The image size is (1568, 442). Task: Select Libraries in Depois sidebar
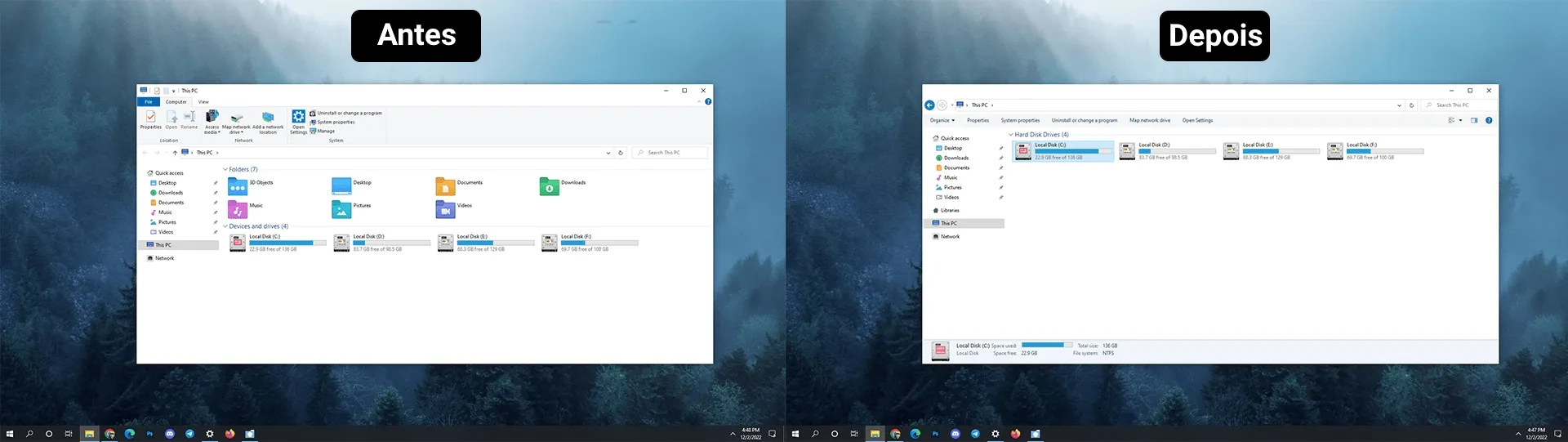pos(946,210)
